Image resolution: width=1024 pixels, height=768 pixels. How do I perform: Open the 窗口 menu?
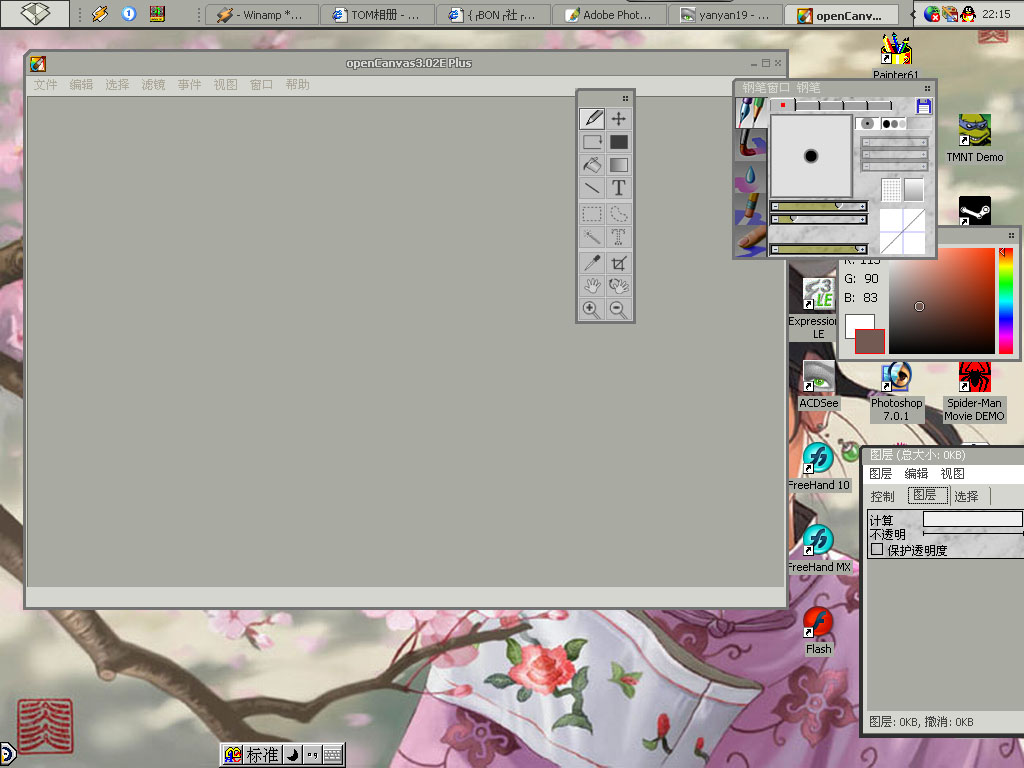click(x=261, y=84)
